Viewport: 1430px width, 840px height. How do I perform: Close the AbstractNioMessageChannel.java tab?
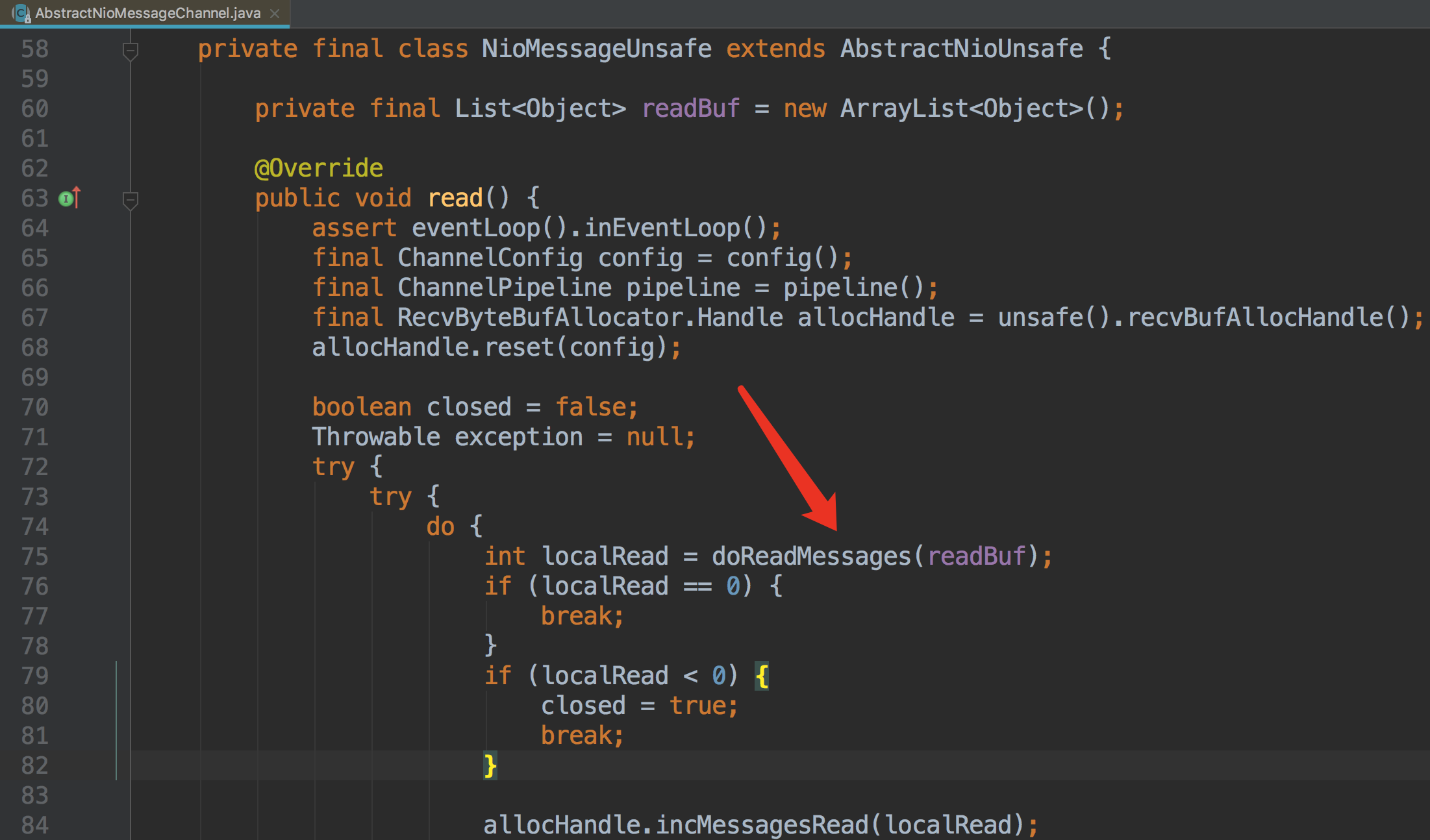pos(275,13)
